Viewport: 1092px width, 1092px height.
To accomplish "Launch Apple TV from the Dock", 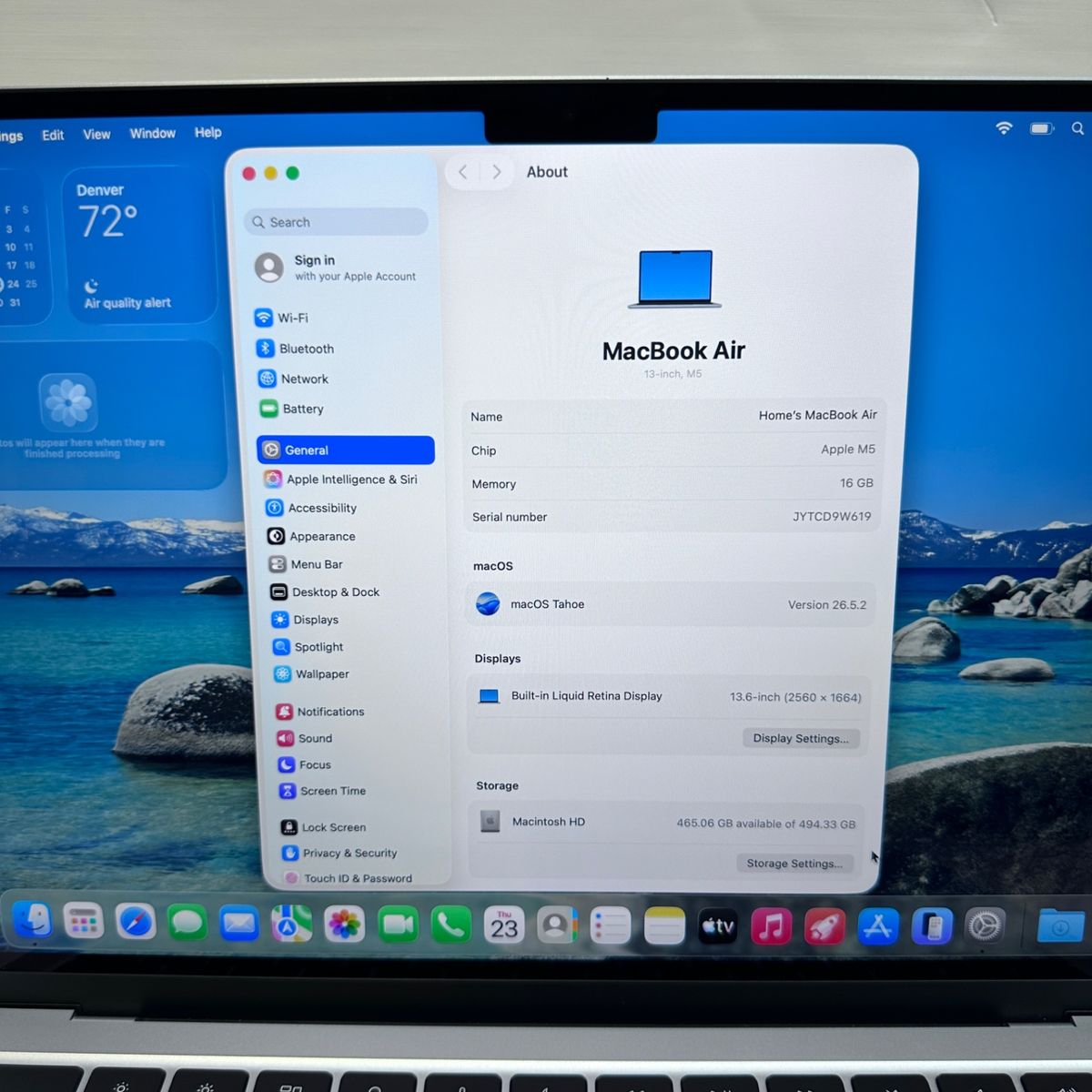I will click(717, 926).
